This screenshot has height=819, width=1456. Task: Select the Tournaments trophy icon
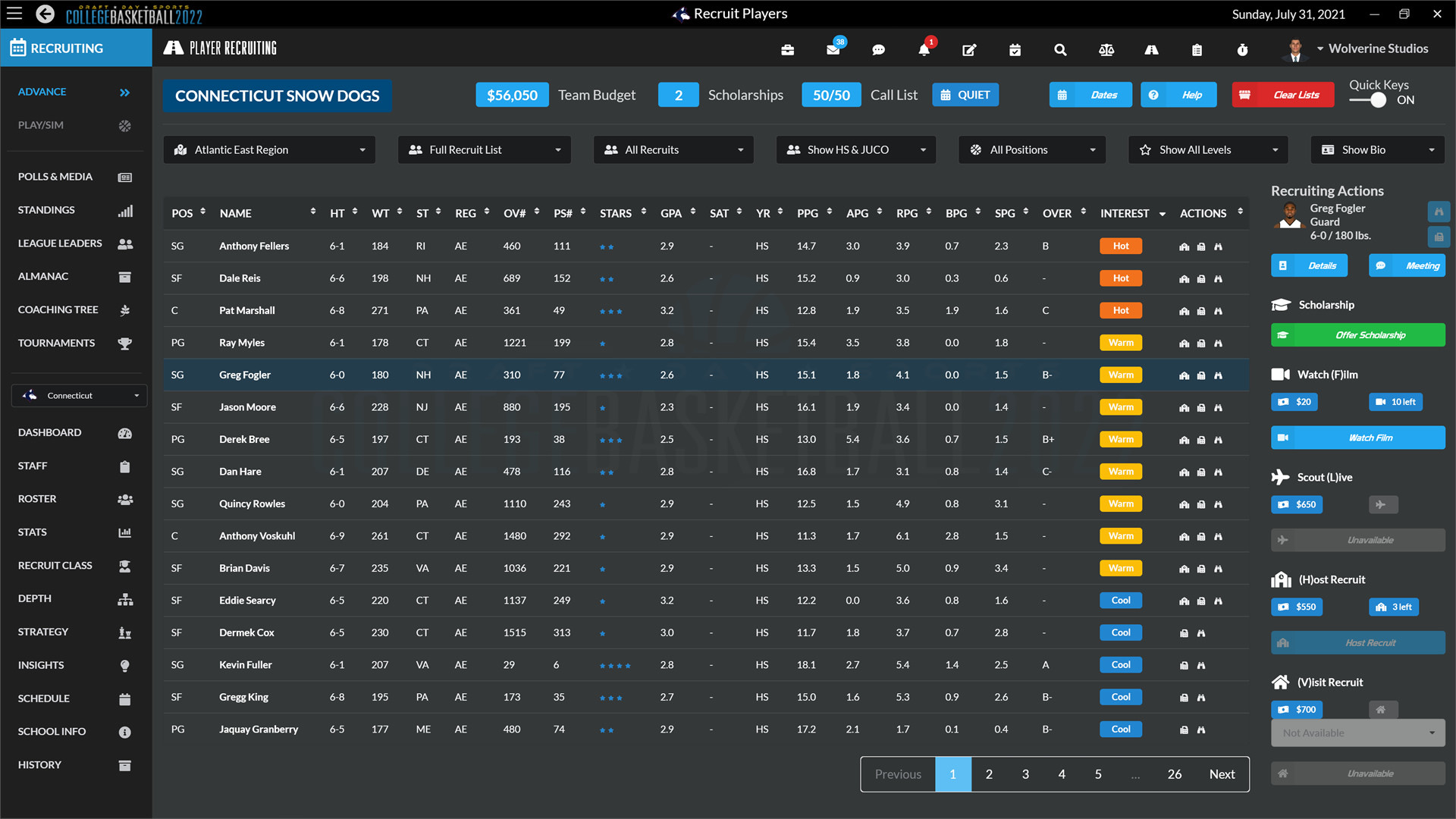pos(124,343)
